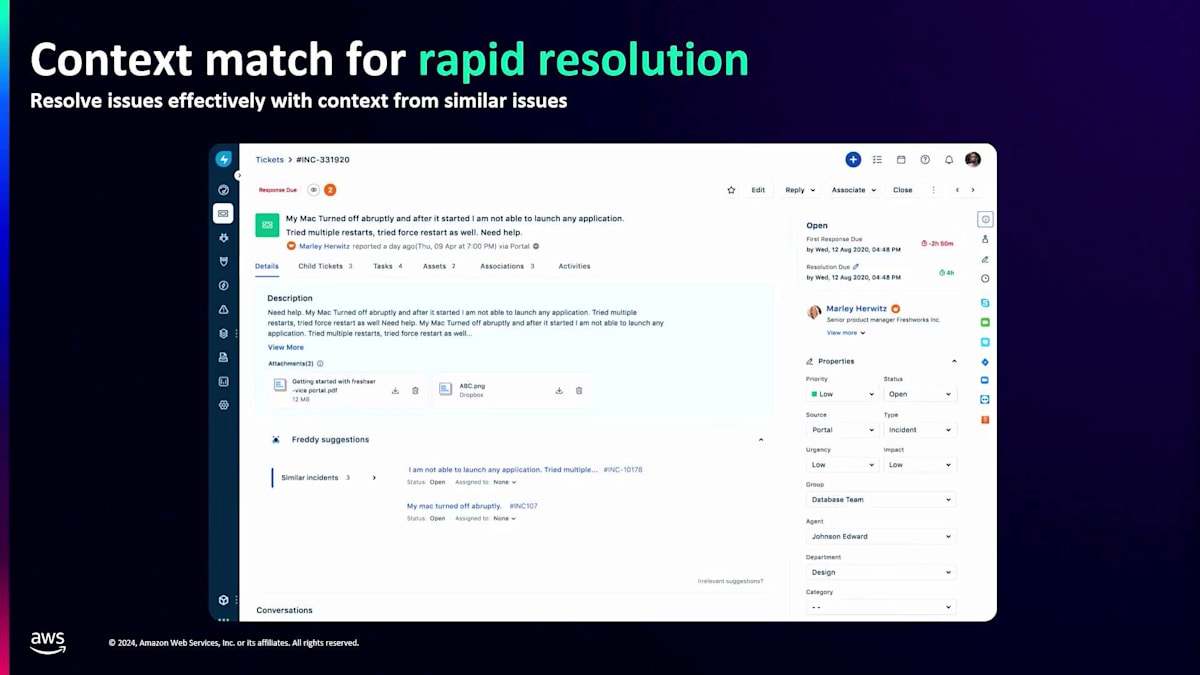
Task: Open the clock time-tracking icon on right rail
Action: (985, 279)
